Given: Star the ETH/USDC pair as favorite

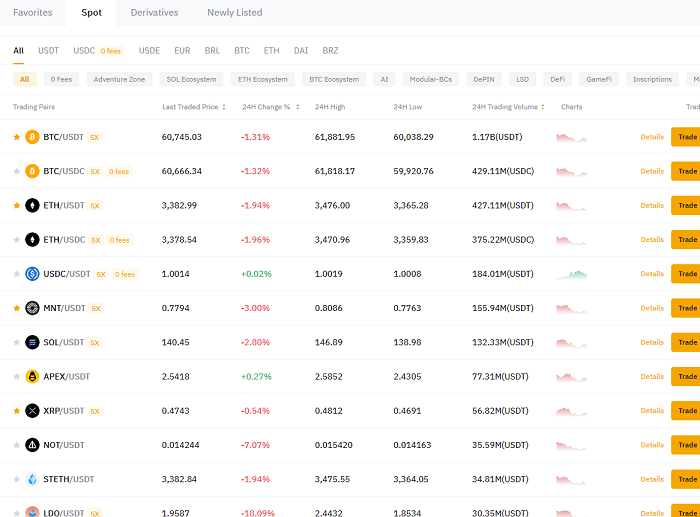Looking at the screenshot, I should point(17,240).
